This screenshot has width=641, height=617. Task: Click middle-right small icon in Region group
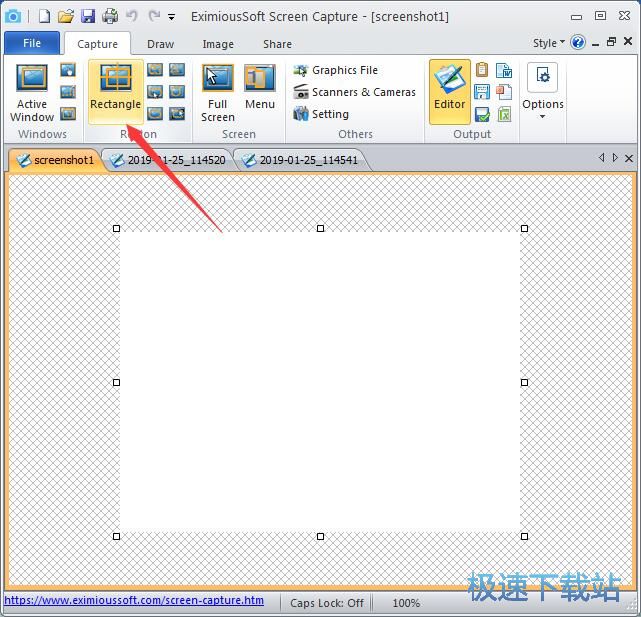177,92
